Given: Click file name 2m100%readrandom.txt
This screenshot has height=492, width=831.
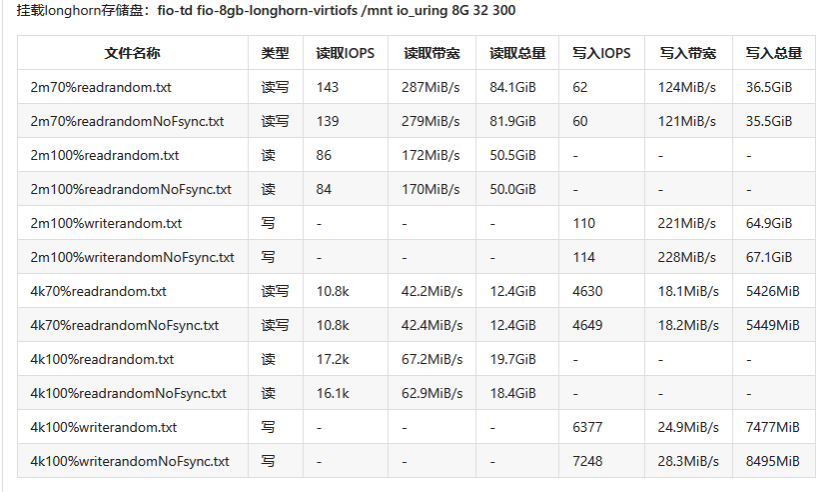Looking at the screenshot, I should (104, 155).
